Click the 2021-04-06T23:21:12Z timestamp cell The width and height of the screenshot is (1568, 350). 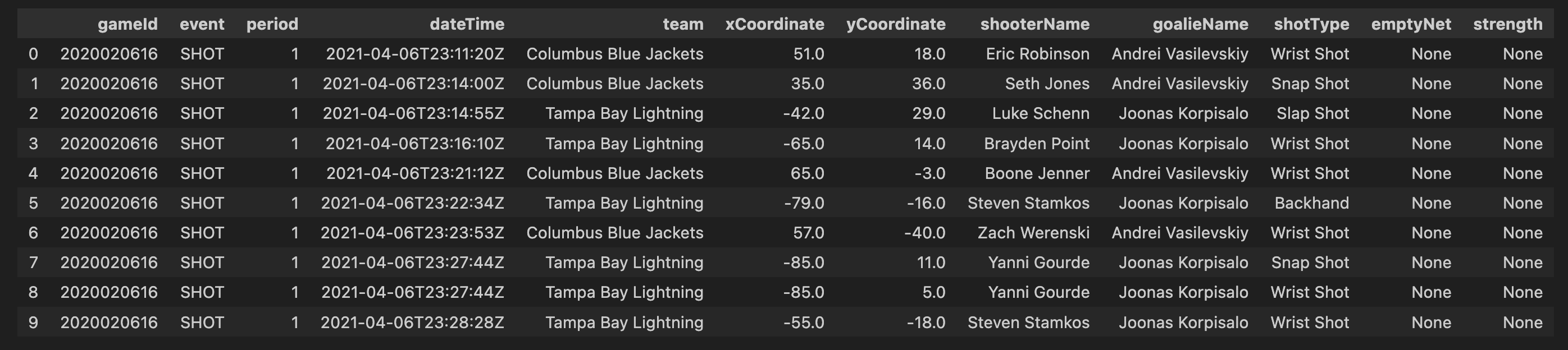click(x=414, y=173)
